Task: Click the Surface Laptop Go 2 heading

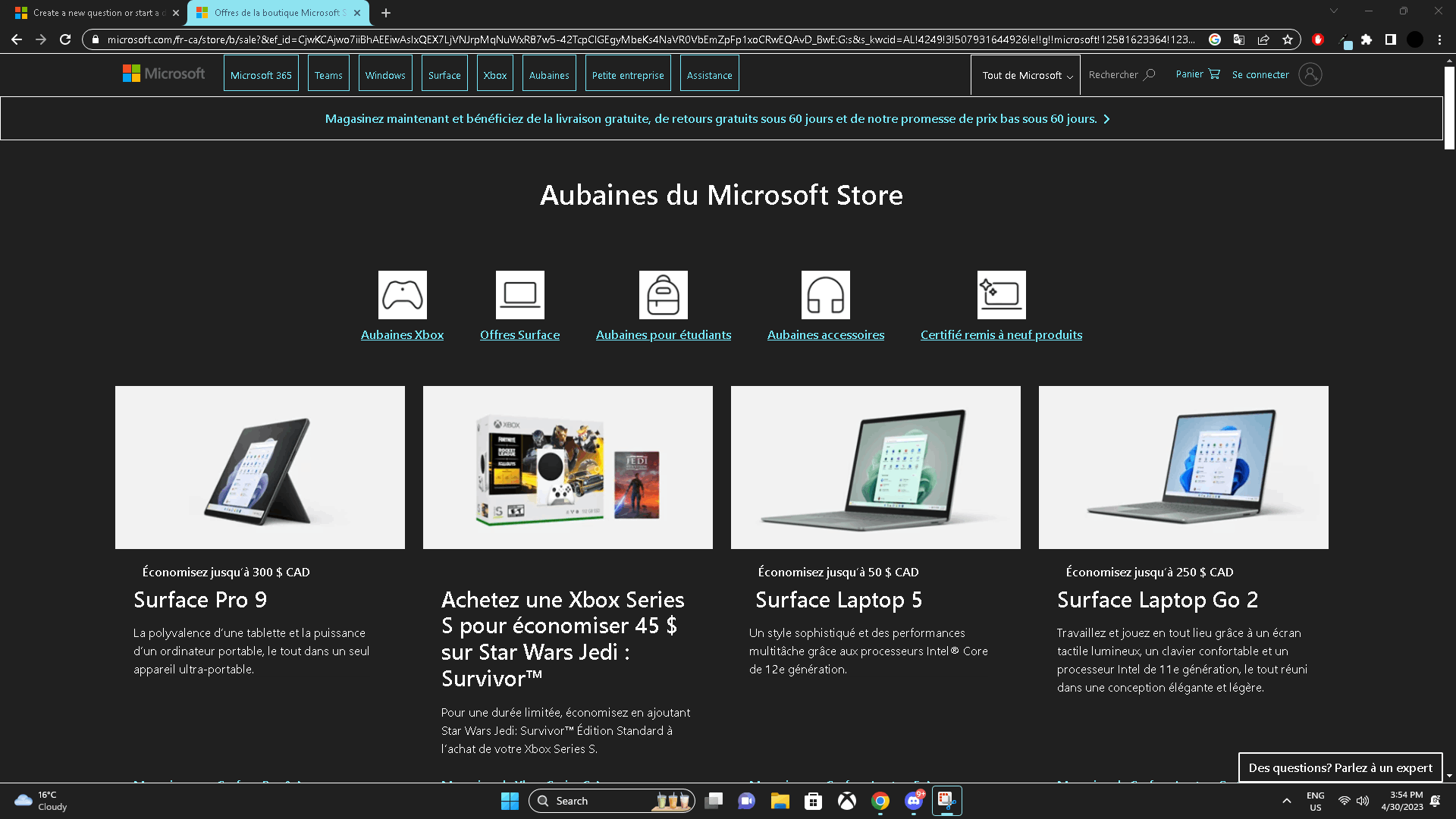Action: [x=1158, y=600]
